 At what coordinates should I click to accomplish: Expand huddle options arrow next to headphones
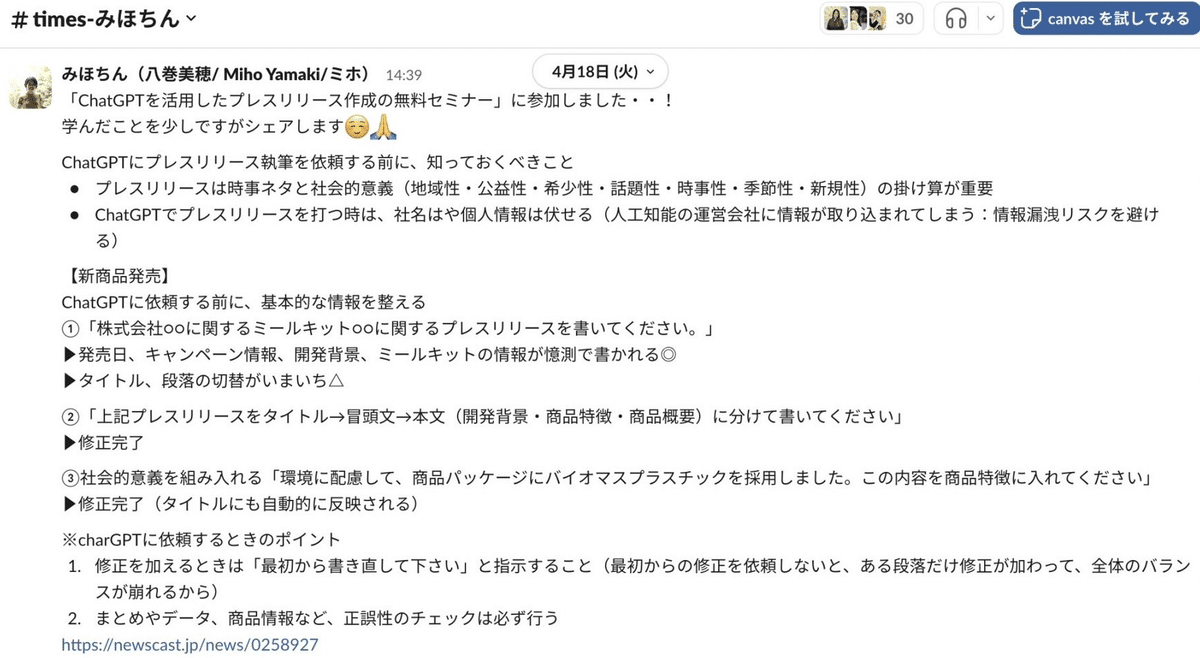coord(988,19)
